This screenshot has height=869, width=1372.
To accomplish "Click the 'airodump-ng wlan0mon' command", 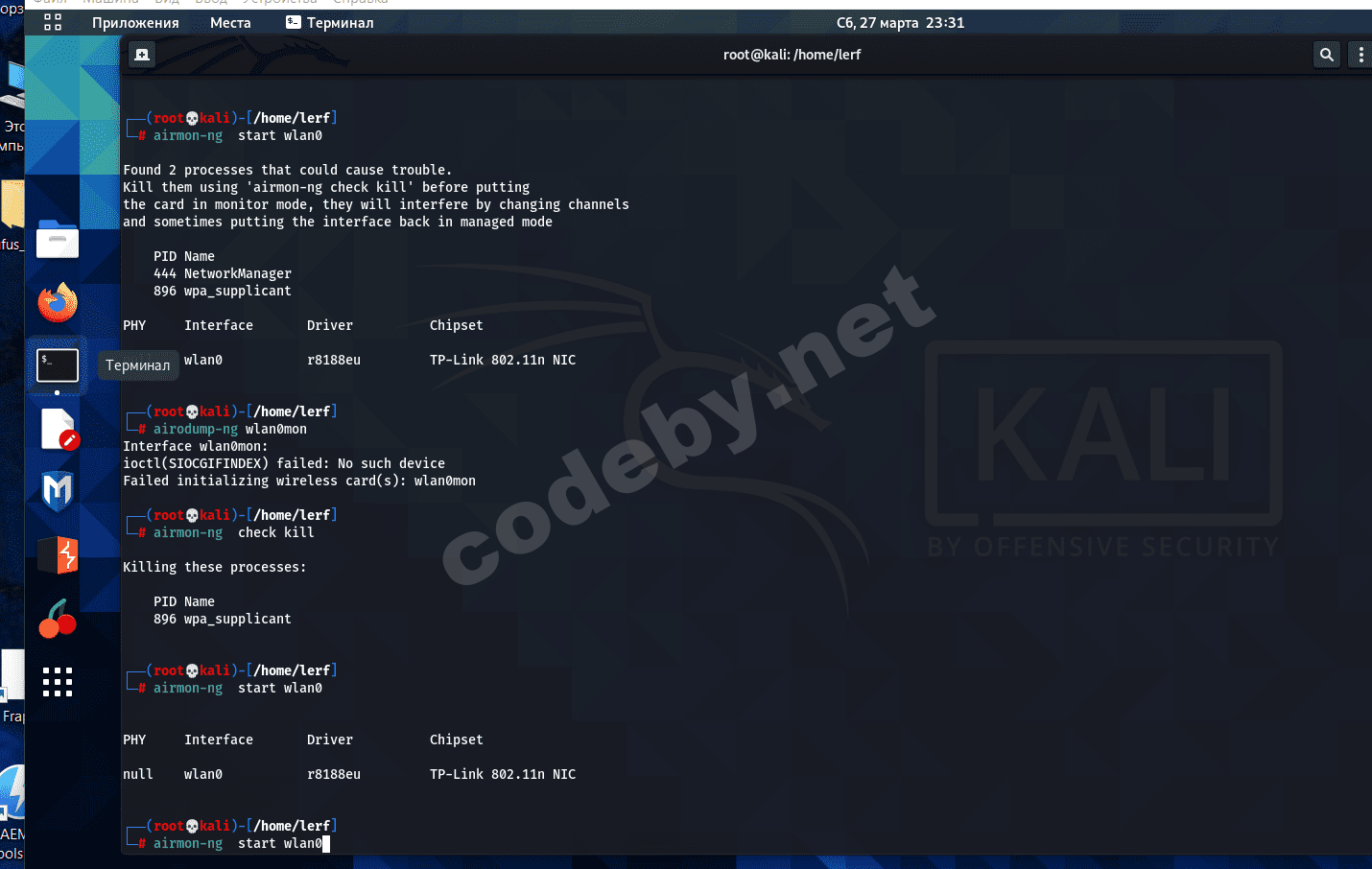I will [230, 429].
